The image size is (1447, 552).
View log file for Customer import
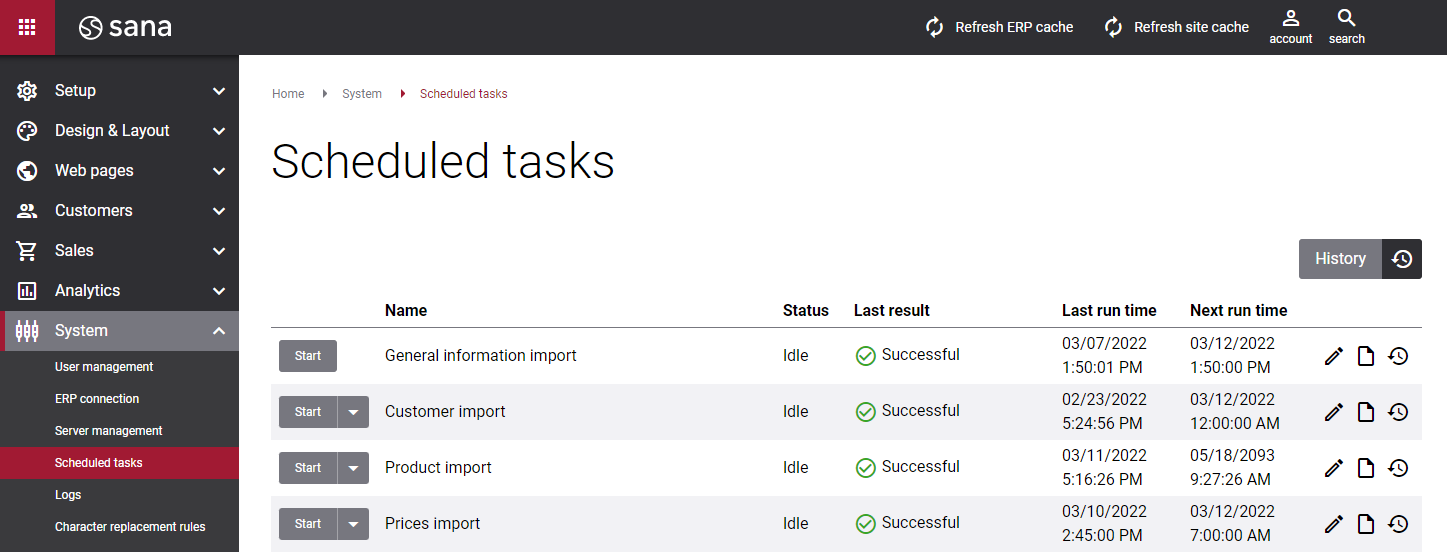(x=1366, y=412)
